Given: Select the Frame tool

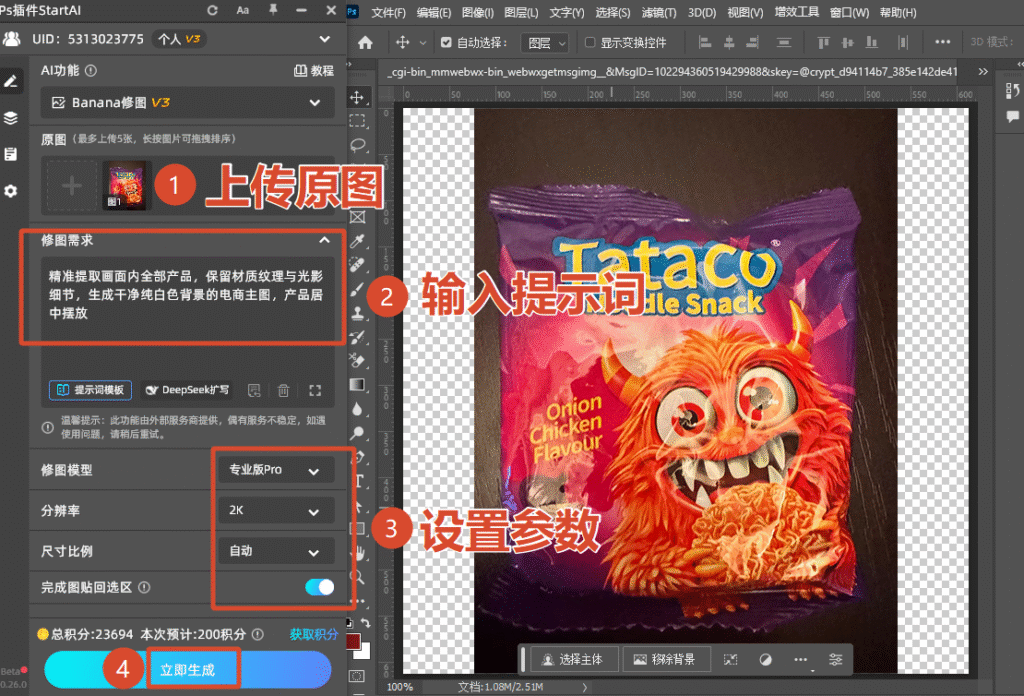Looking at the screenshot, I should tap(357, 217).
